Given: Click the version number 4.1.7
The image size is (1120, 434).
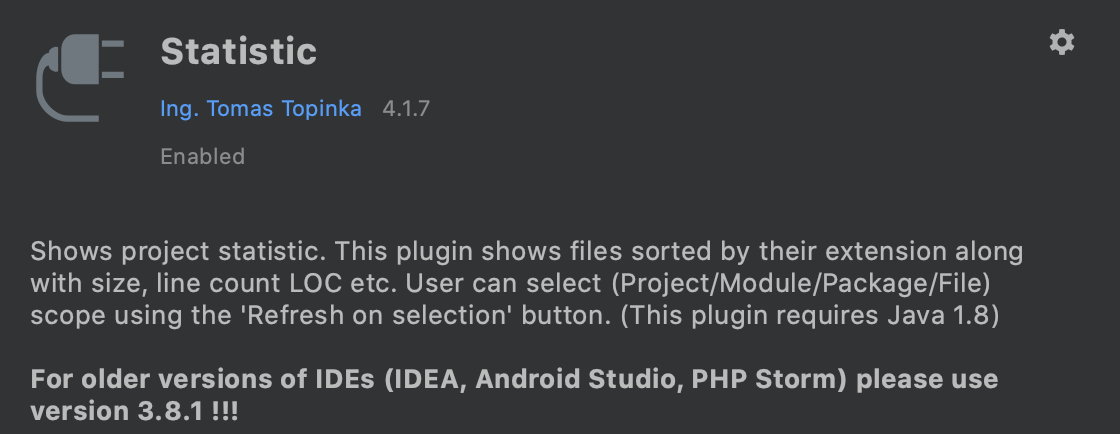Looking at the screenshot, I should click(x=406, y=109).
